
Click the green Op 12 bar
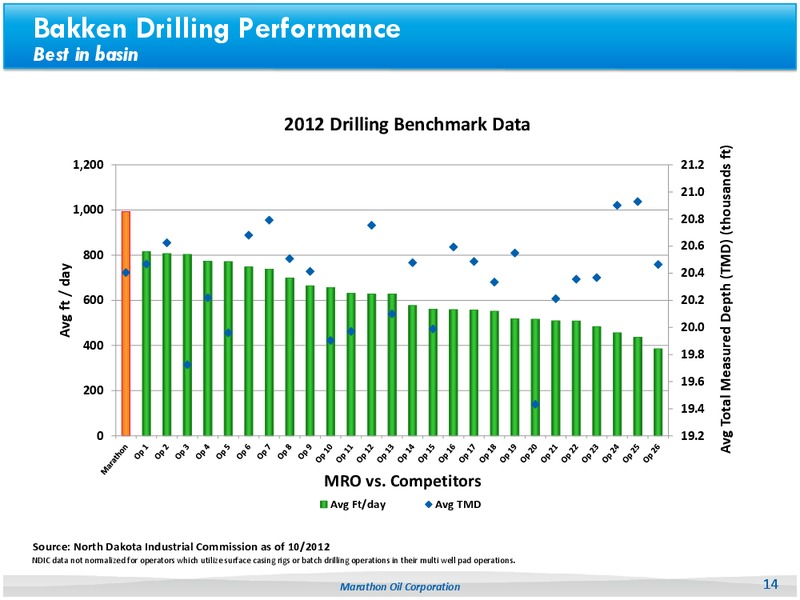371,365
